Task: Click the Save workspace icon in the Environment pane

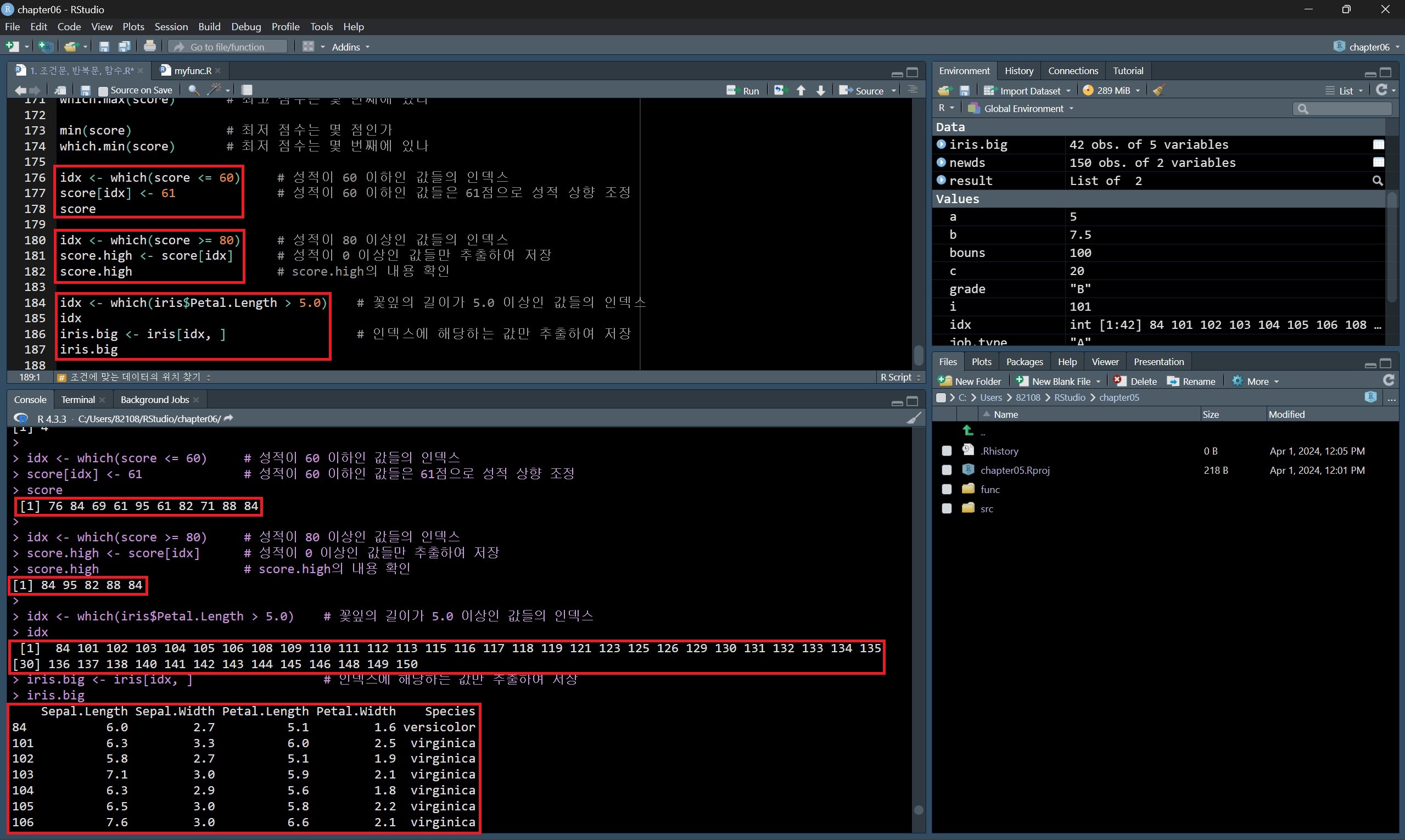Action: (965, 91)
